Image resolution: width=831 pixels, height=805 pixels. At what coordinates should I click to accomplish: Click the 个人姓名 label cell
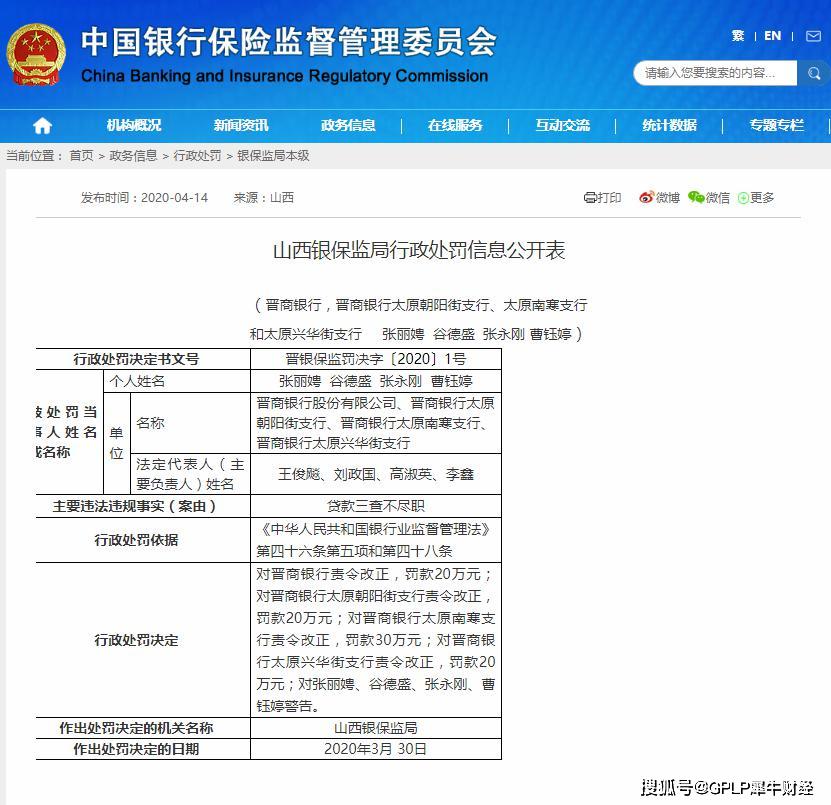tap(176, 381)
